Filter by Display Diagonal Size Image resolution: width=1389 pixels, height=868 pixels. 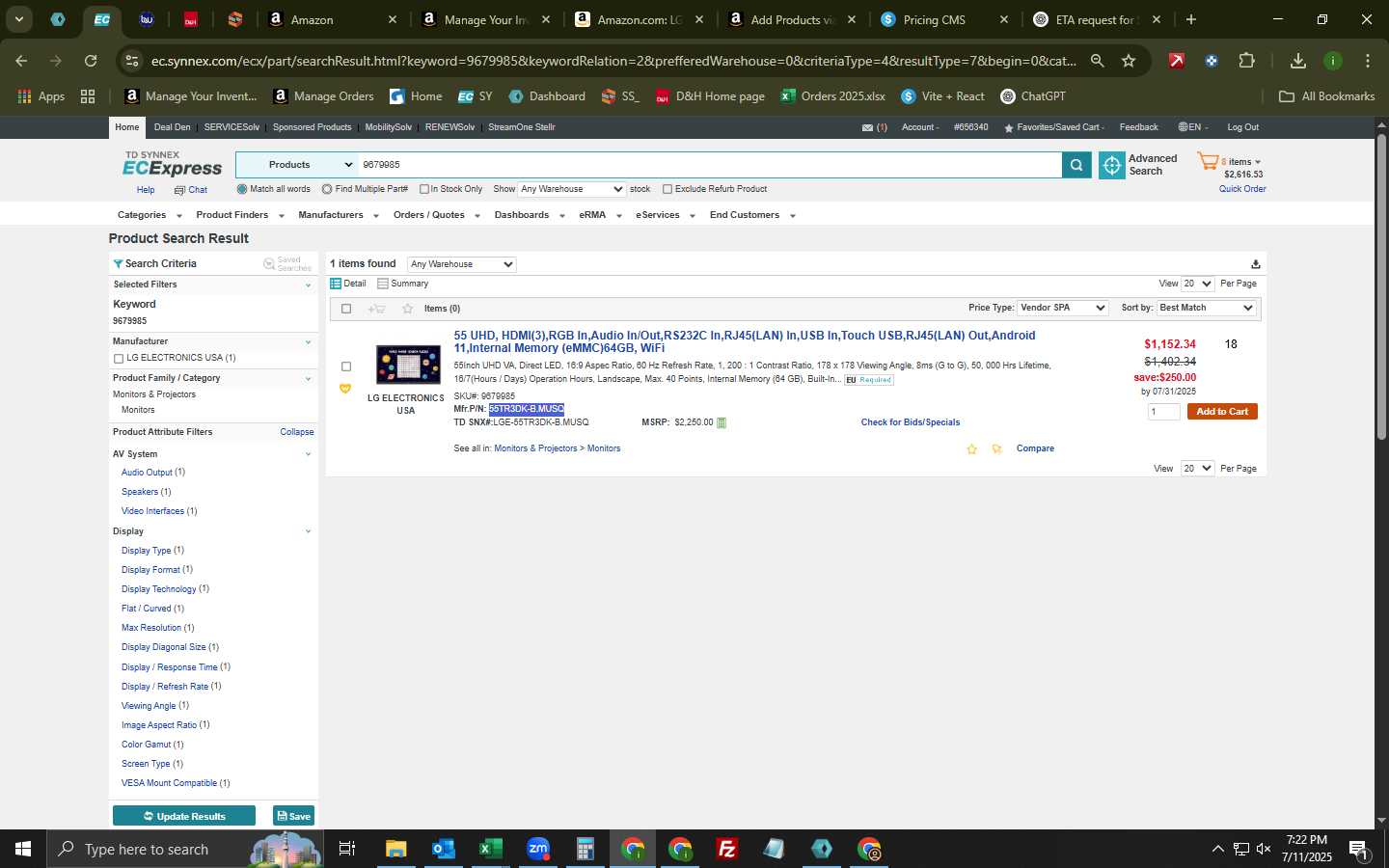click(163, 647)
